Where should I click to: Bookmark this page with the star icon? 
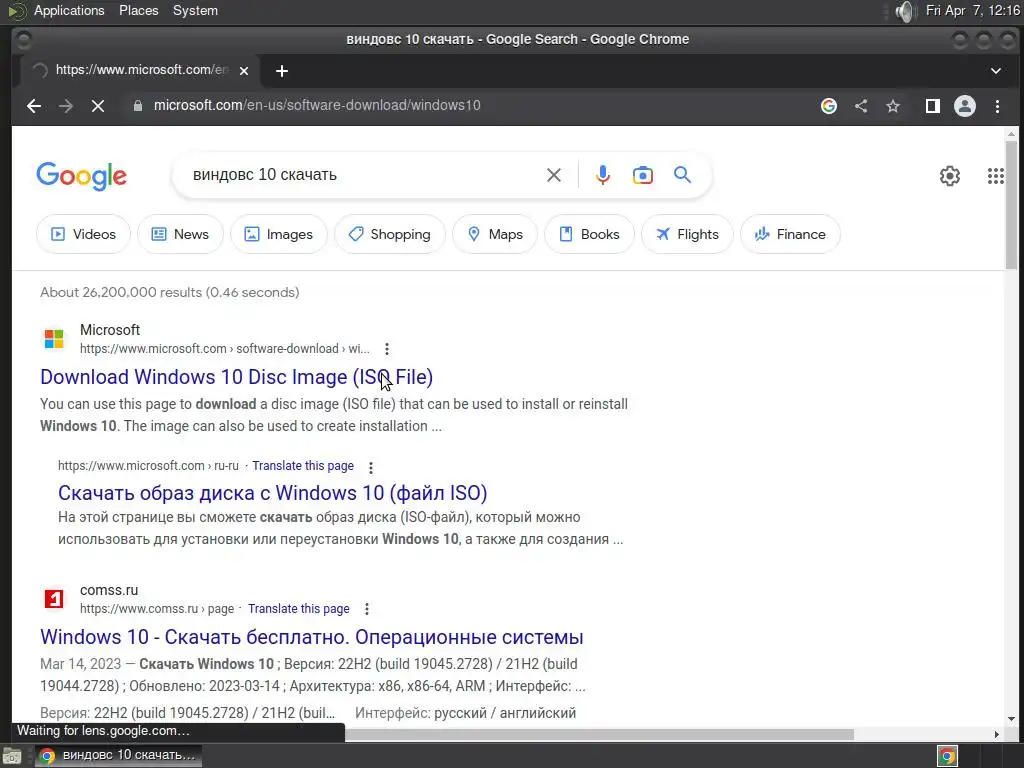click(893, 106)
